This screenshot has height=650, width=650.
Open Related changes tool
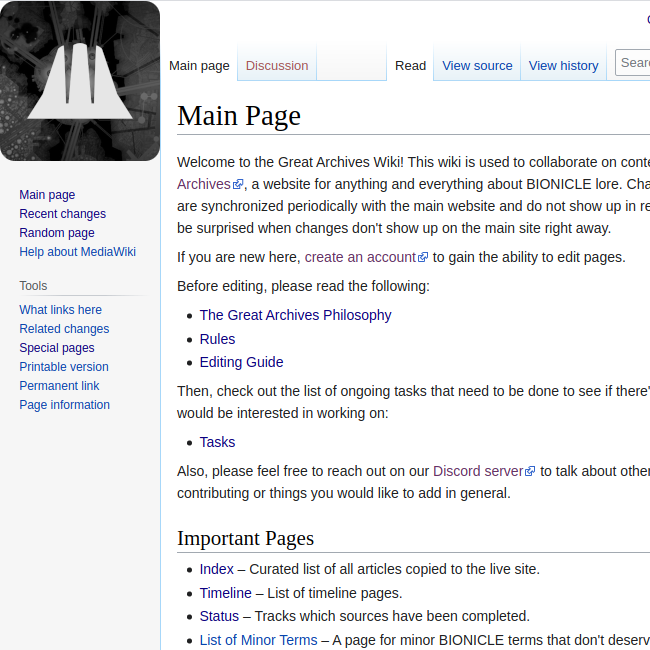pos(64,329)
